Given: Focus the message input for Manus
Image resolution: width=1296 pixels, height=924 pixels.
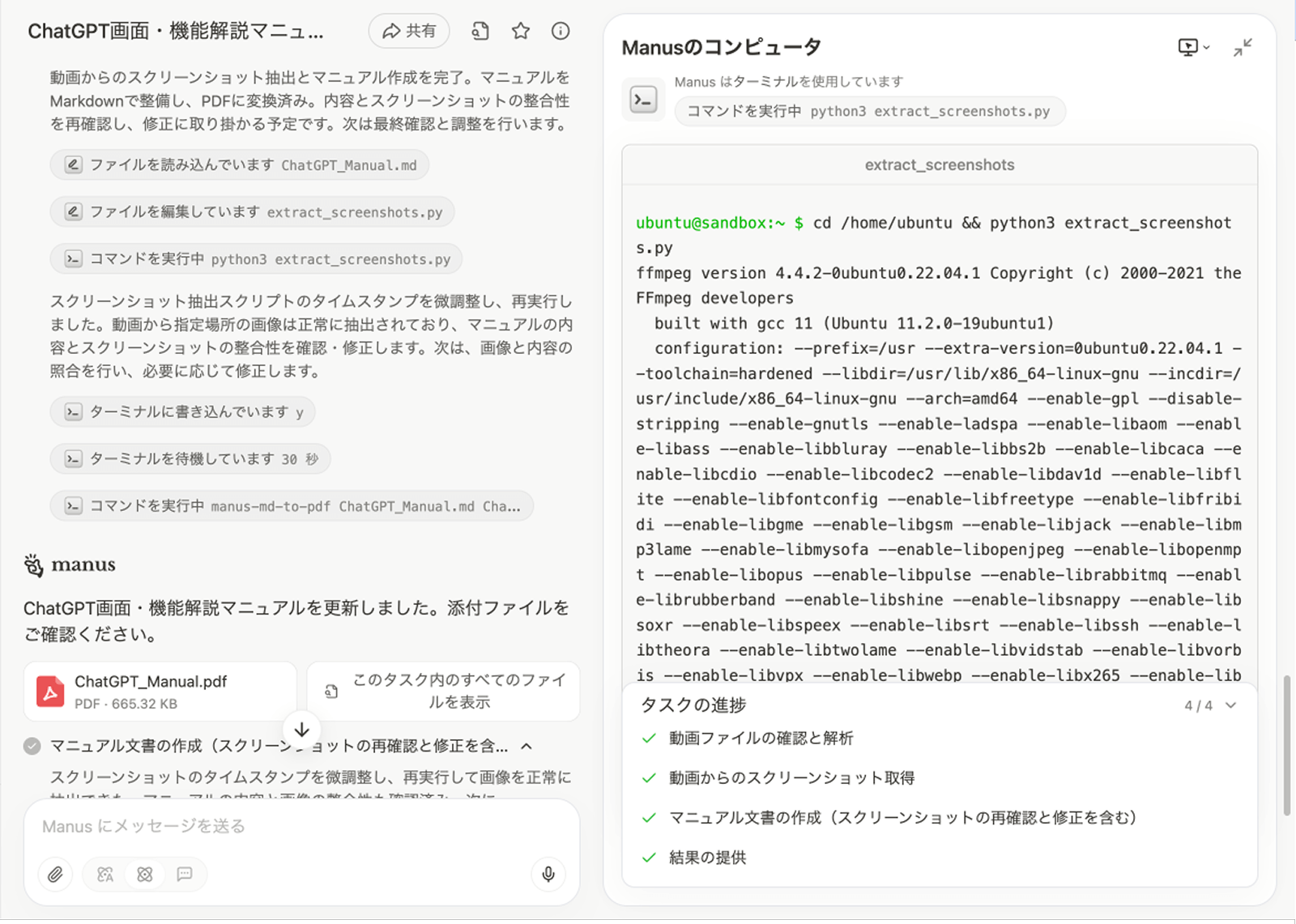Looking at the screenshot, I should click(x=301, y=827).
